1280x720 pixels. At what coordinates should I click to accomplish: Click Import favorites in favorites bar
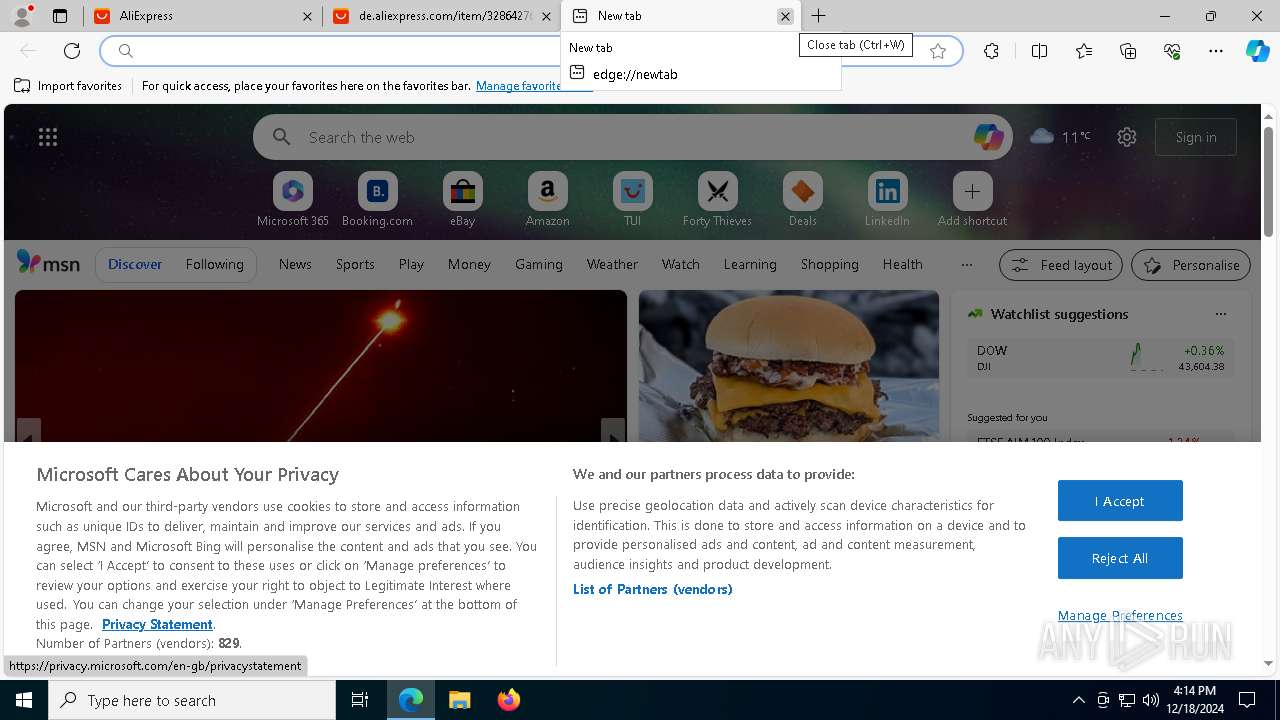(x=68, y=86)
